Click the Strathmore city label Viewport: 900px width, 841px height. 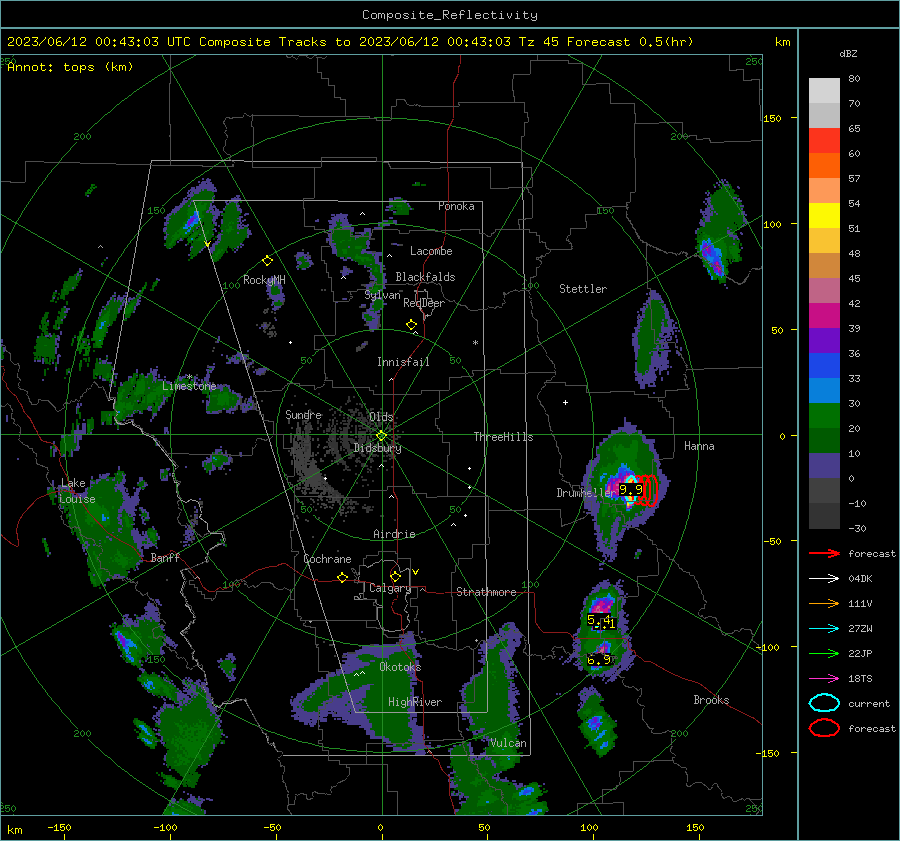(x=486, y=592)
